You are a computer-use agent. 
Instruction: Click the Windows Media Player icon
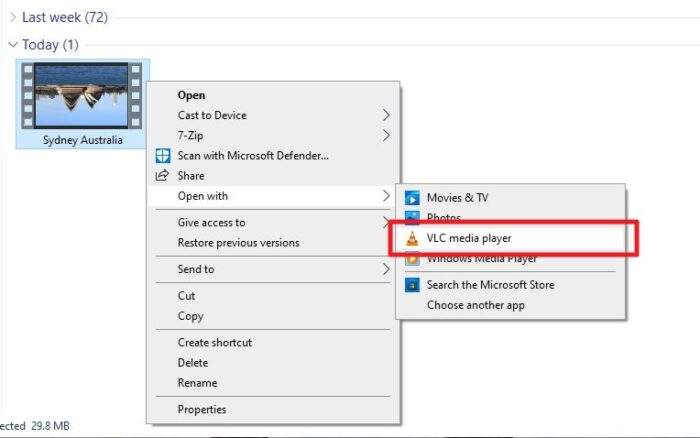tap(412, 259)
